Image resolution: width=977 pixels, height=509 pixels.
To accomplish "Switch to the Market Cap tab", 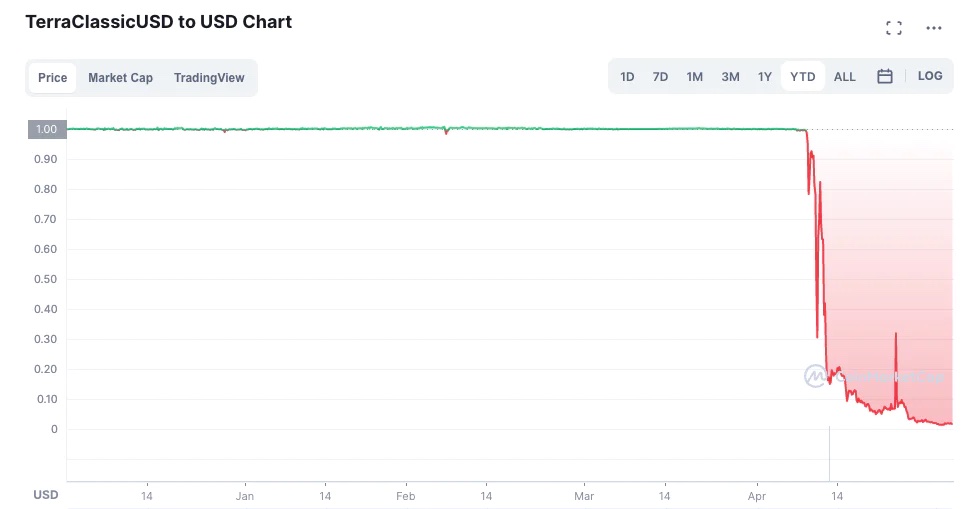I will point(120,78).
